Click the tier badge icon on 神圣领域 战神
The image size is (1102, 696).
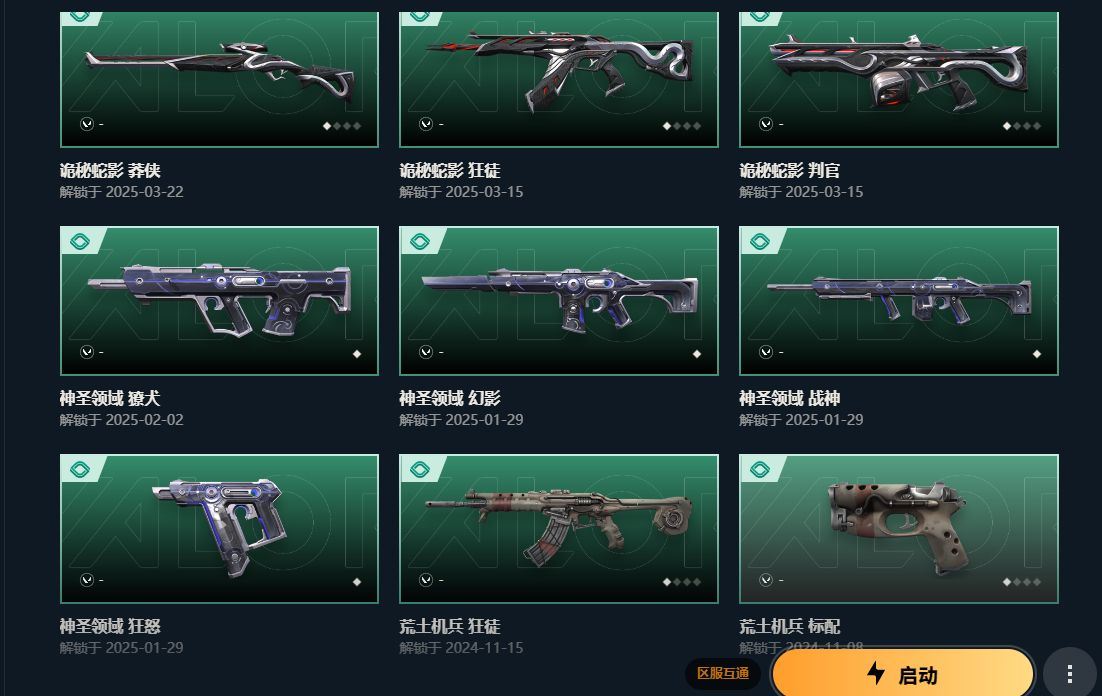click(760, 242)
